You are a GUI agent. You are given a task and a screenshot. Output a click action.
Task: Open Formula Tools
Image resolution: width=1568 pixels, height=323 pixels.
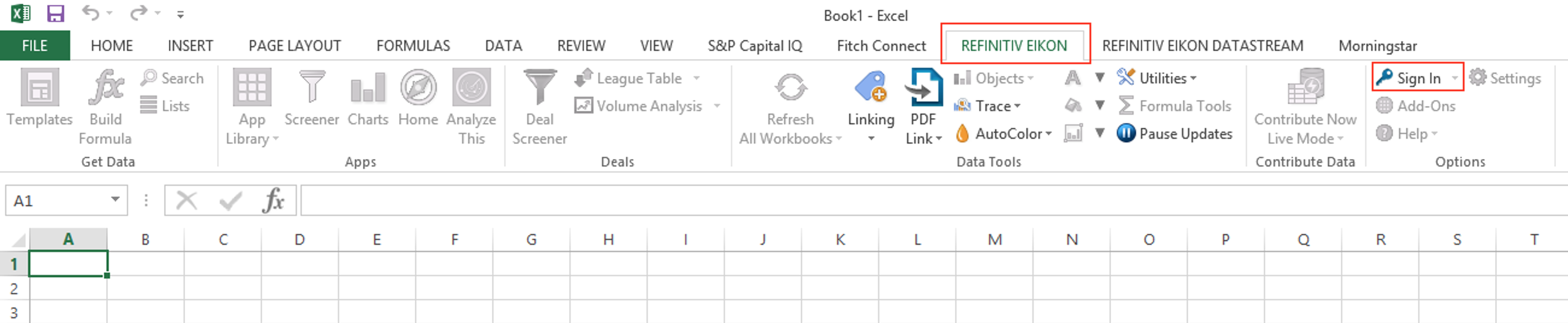click(1175, 106)
